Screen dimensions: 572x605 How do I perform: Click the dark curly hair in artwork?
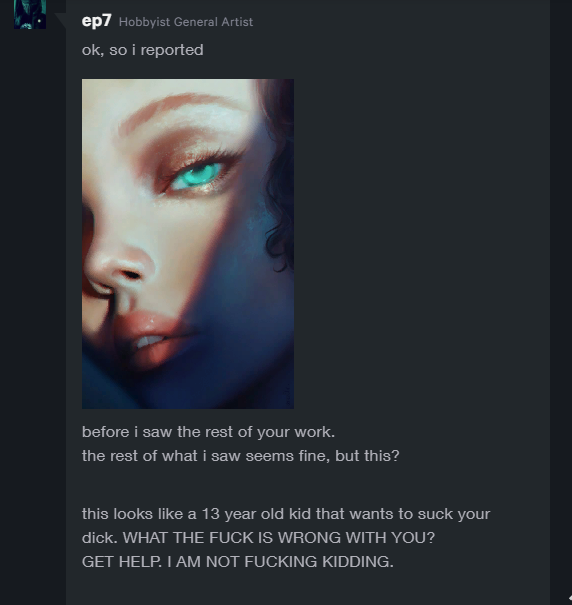click(280, 174)
